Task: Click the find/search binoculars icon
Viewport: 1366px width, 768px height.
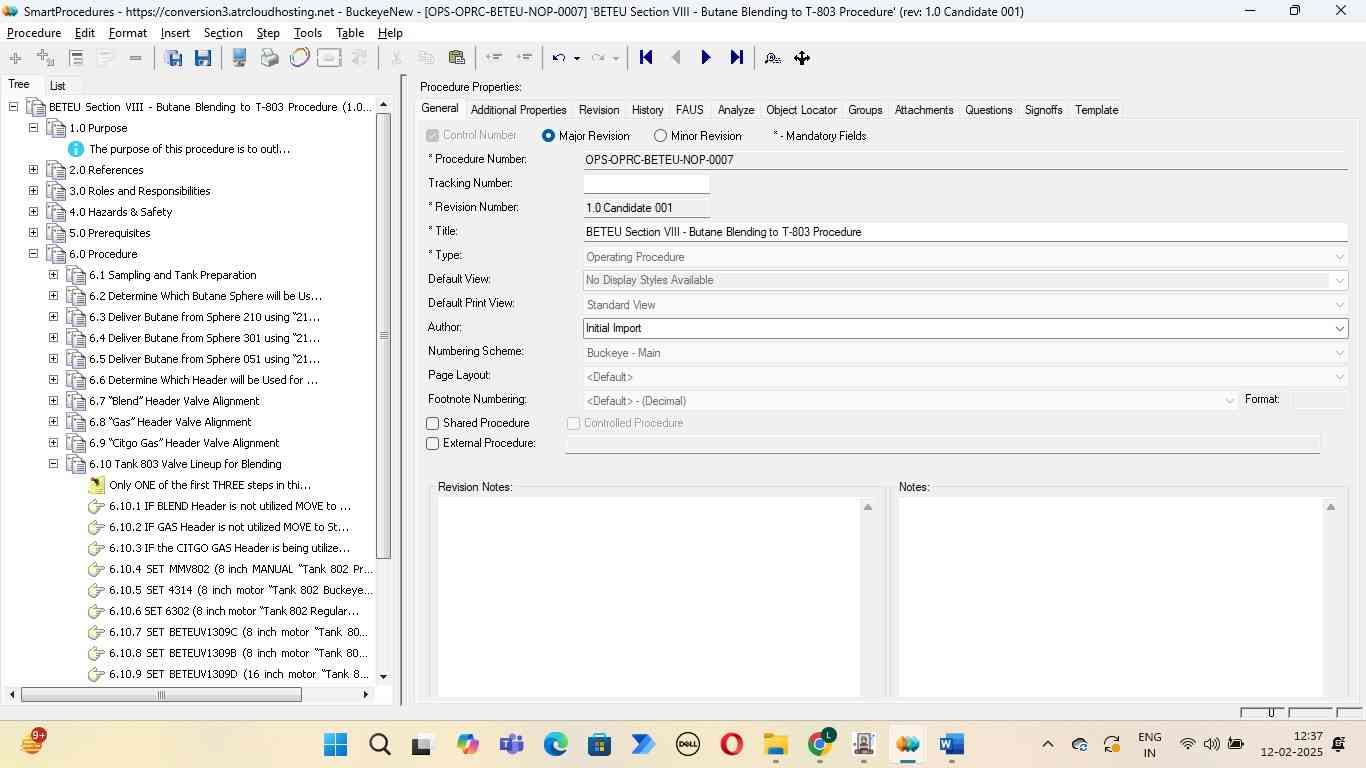Action: (772, 58)
